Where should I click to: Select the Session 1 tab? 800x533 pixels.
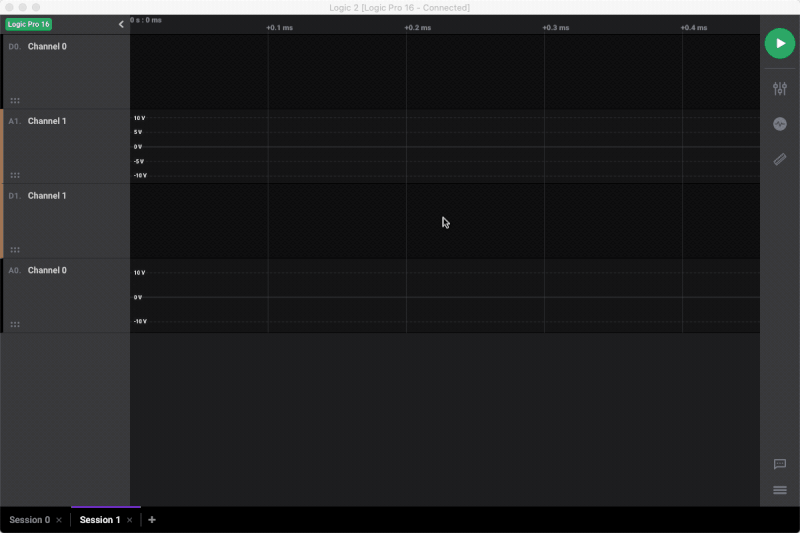point(99,520)
